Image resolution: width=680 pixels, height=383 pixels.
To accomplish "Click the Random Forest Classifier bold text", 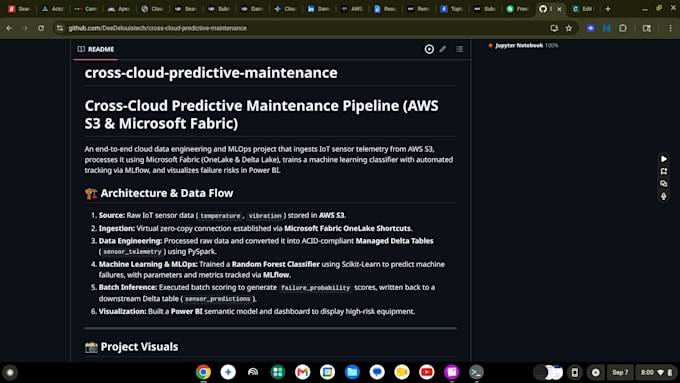I will (276, 264).
